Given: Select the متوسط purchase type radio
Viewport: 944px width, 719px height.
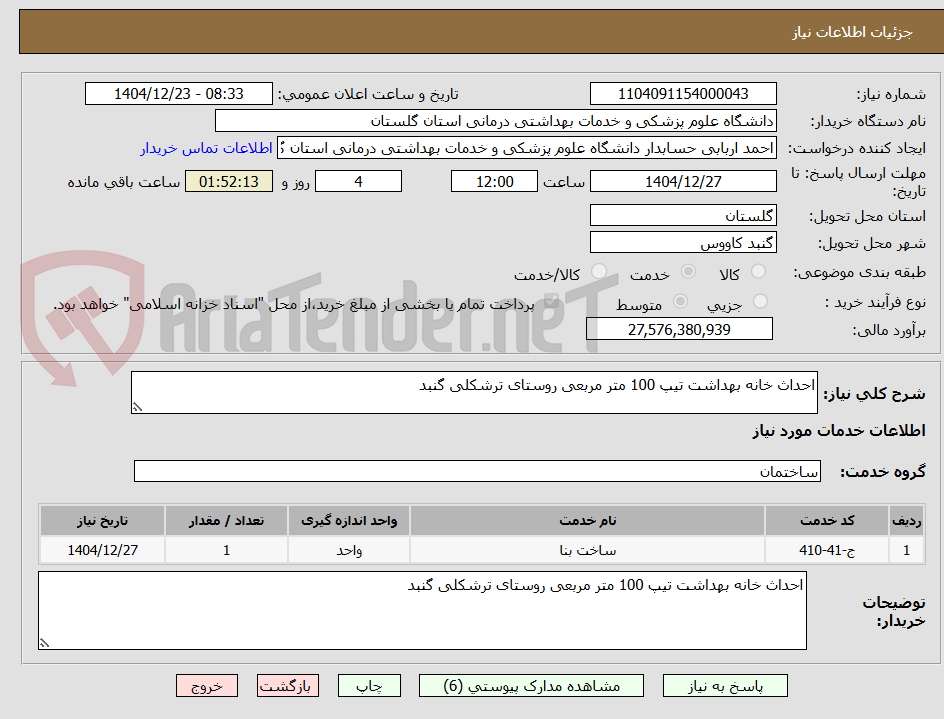Looking at the screenshot, I should coord(680,301).
